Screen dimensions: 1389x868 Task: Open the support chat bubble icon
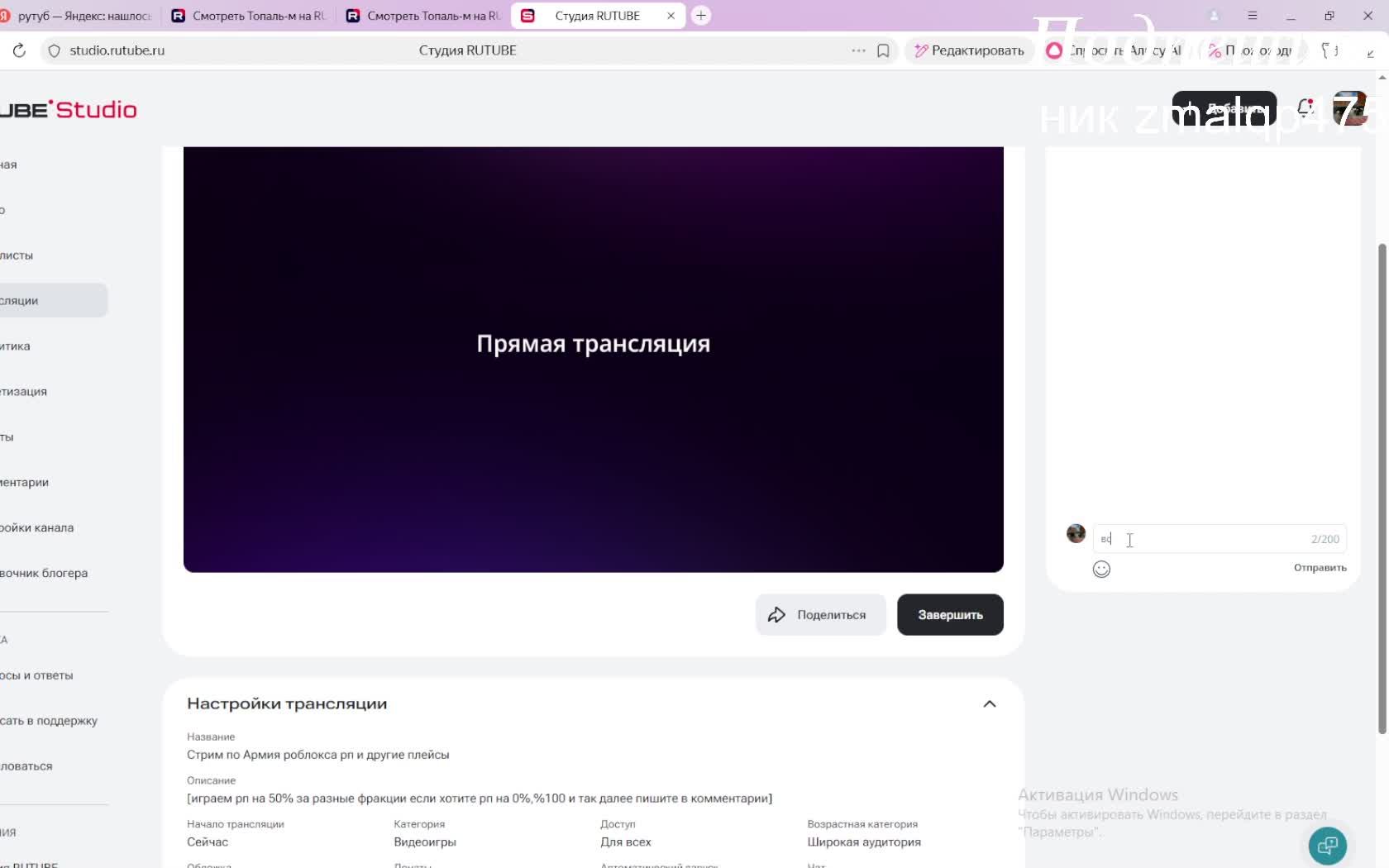pos(1327,846)
